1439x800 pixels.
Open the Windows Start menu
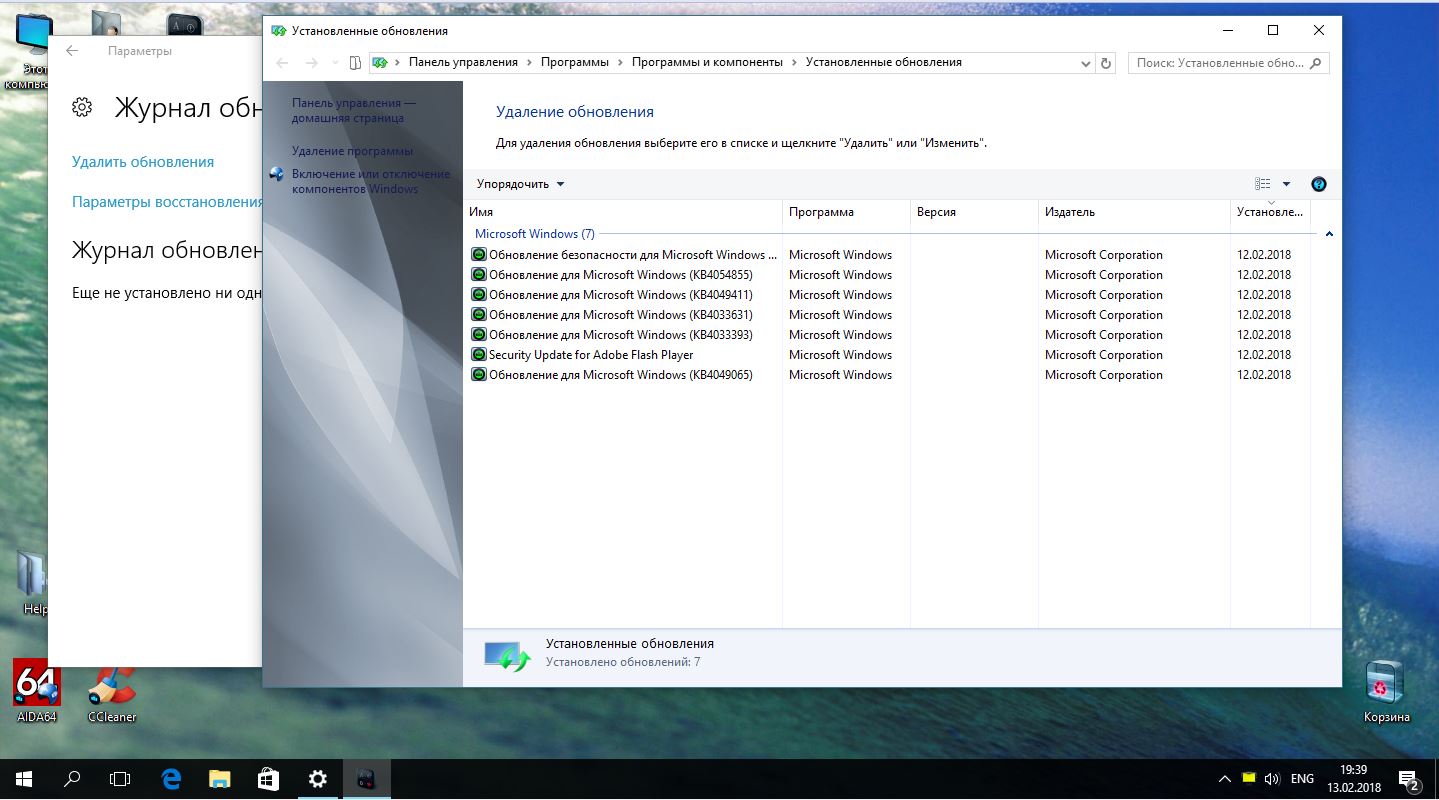coord(24,778)
